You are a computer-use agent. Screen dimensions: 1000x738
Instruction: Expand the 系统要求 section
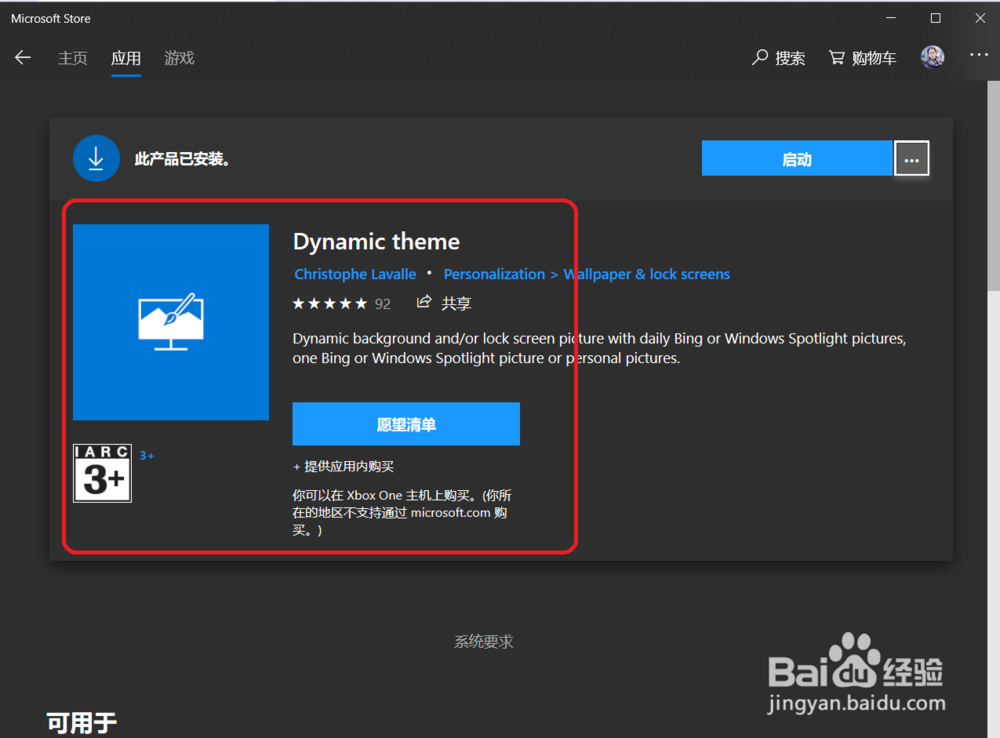point(483,641)
